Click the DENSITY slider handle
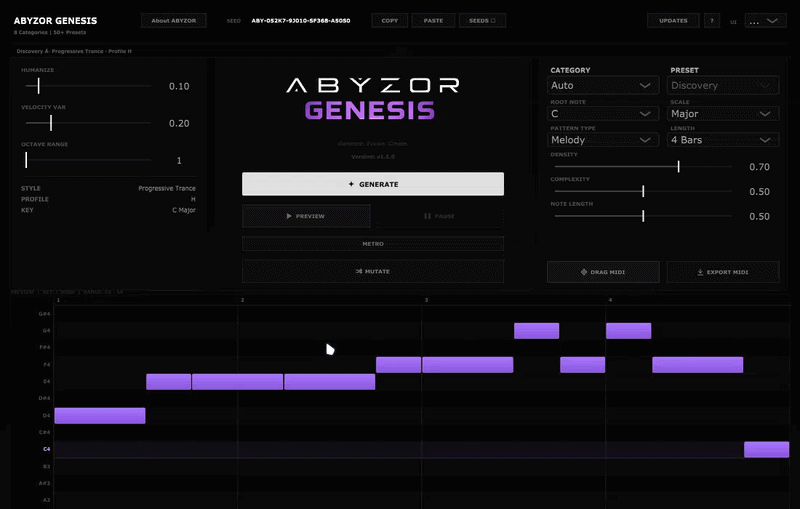 (x=678, y=166)
